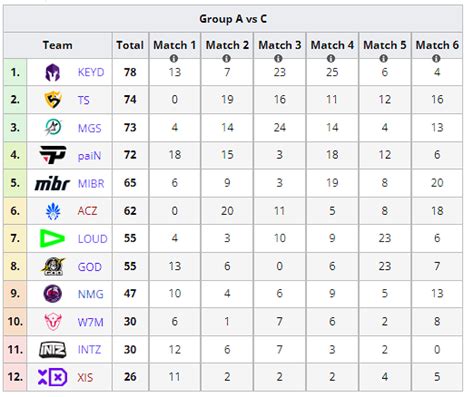Click the GOD team logo
The width and height of the screenshot is (474, 397).
(x=53, y=266)
